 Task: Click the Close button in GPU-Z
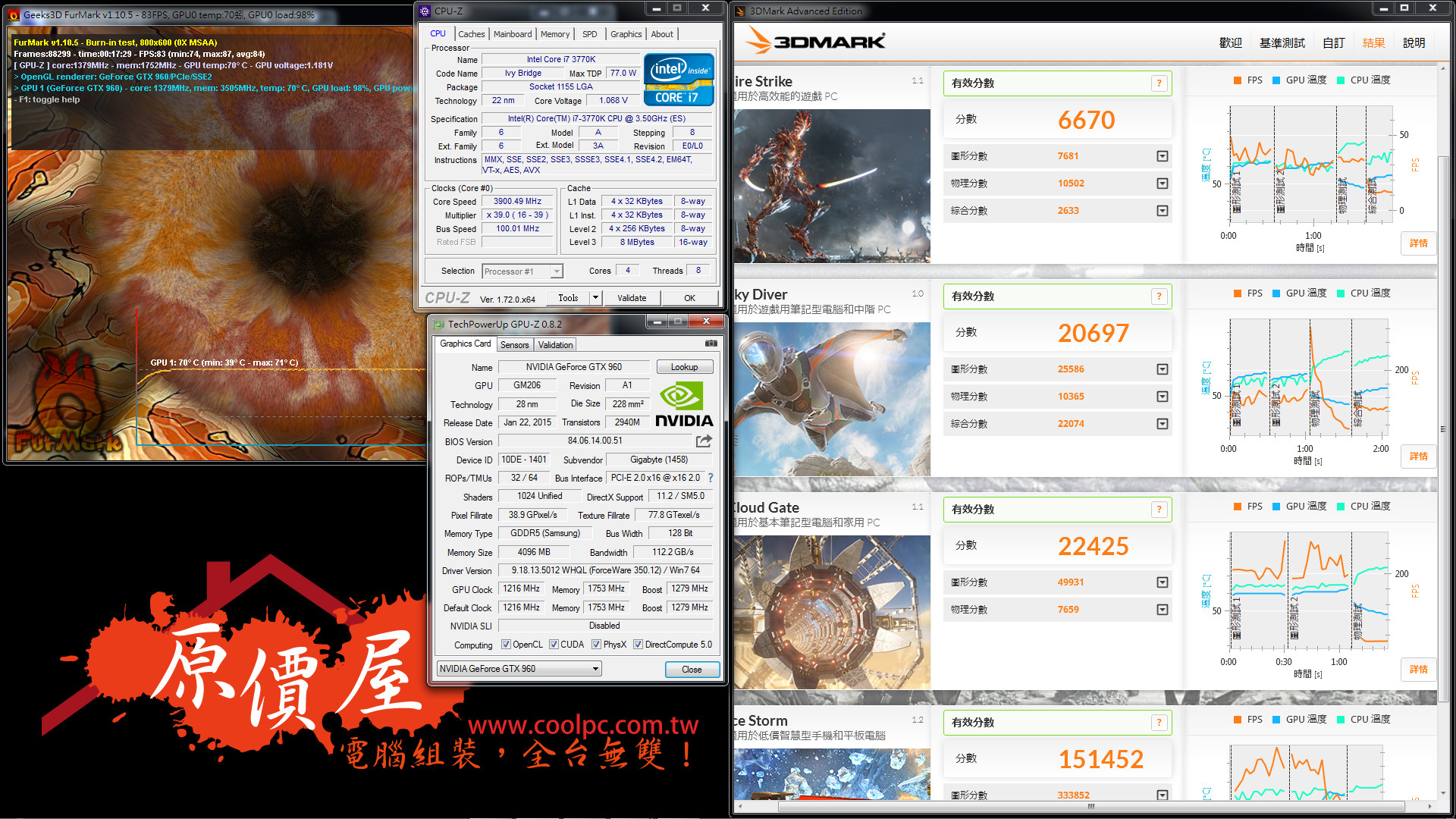click(692, 670)
